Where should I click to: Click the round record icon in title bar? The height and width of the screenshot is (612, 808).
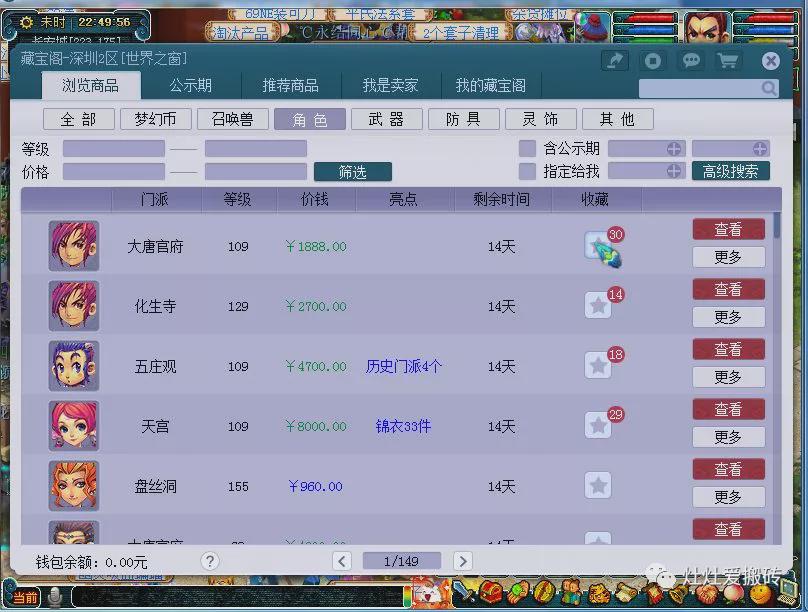point(652,61)
